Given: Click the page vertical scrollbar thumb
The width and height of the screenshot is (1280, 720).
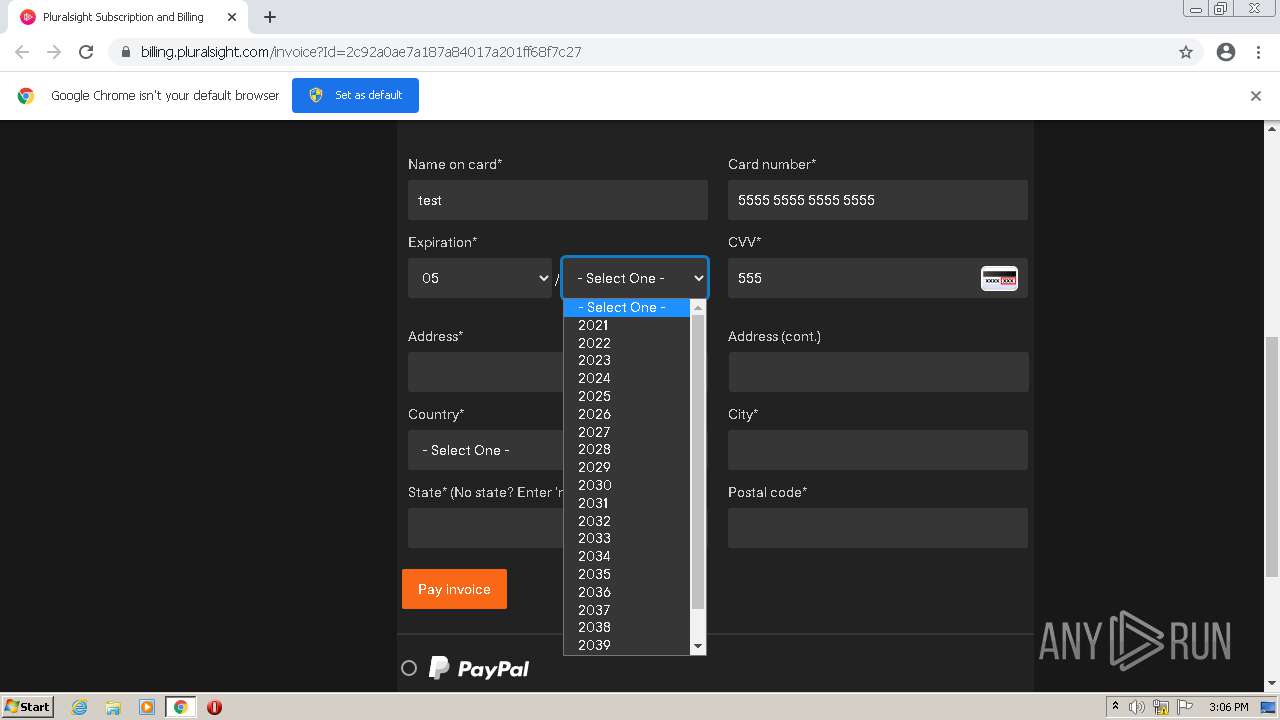Looking at the screenshot, I should tap(1272, 456).
